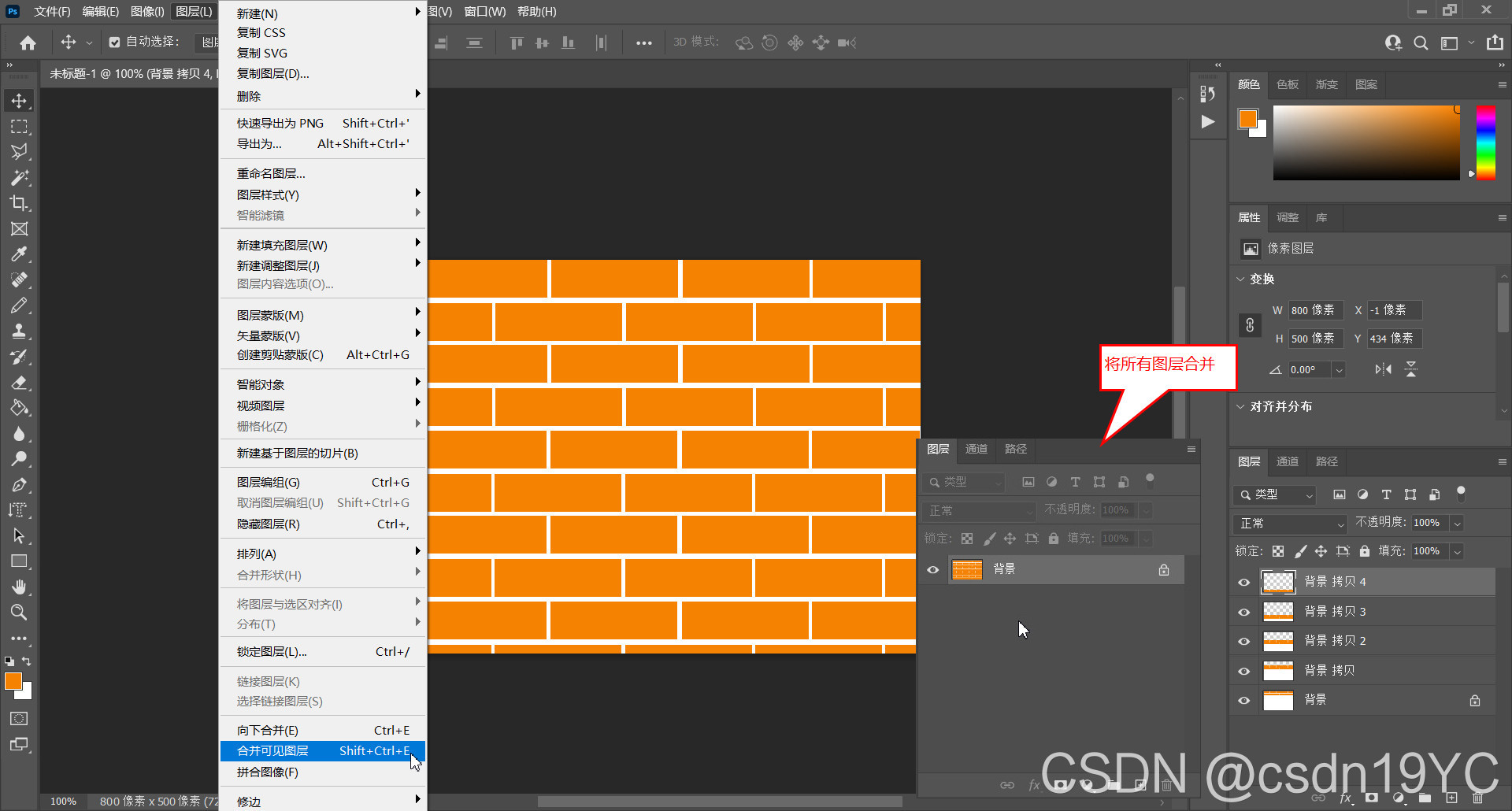Viewport: 1512px width, 811px height.
Task: Open the opacity 100% dropdown arrow
Action: point(1457,524)
